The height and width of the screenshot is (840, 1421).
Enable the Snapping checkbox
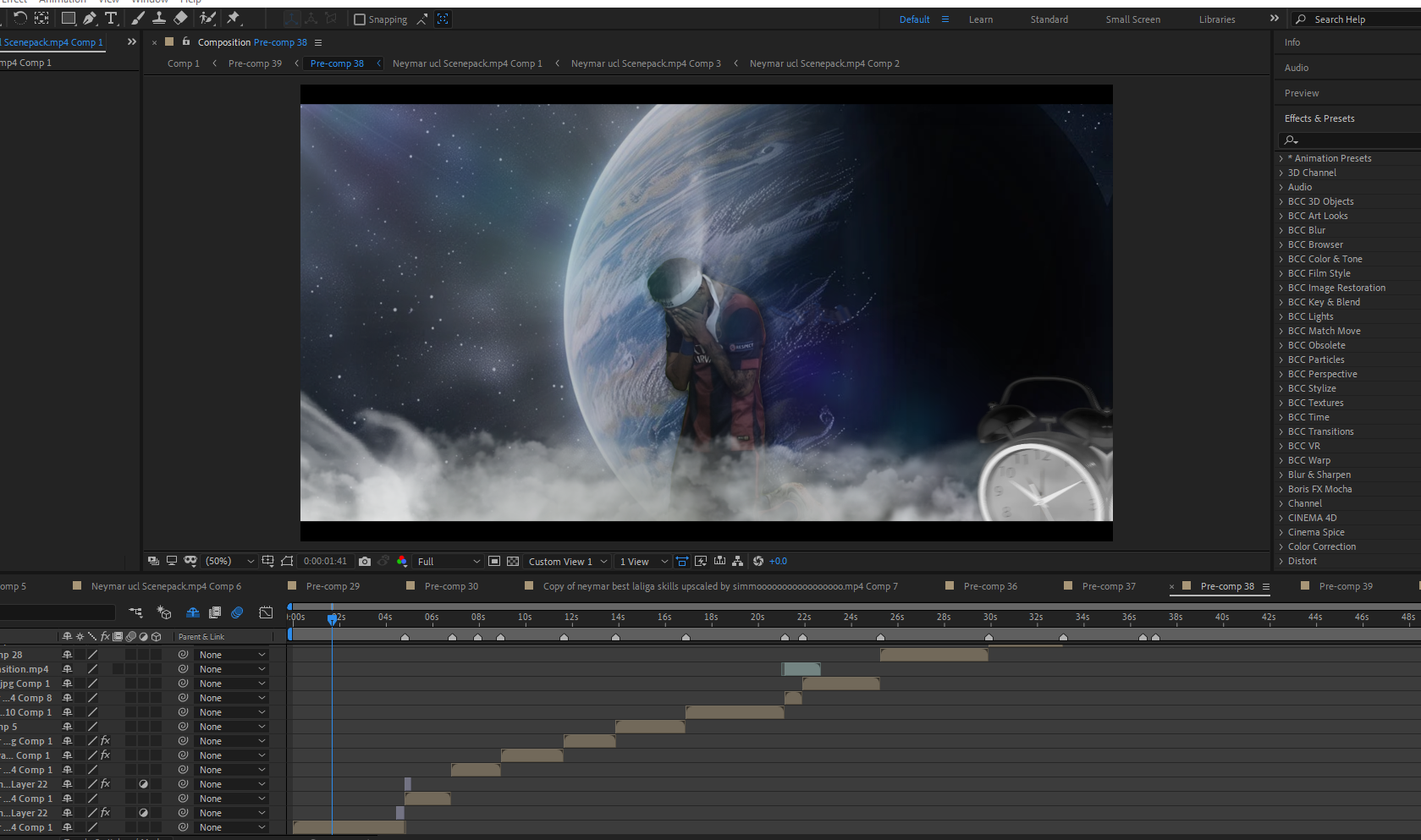(x=360, y=19)
